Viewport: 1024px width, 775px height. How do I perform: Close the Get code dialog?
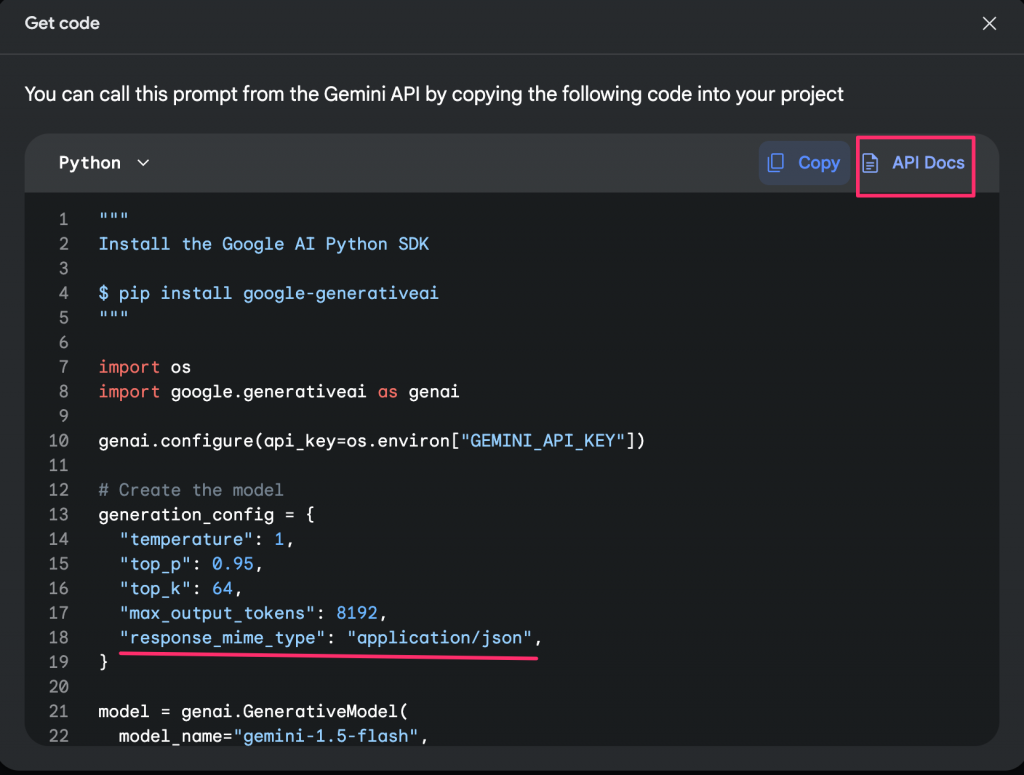pos(989,24)
